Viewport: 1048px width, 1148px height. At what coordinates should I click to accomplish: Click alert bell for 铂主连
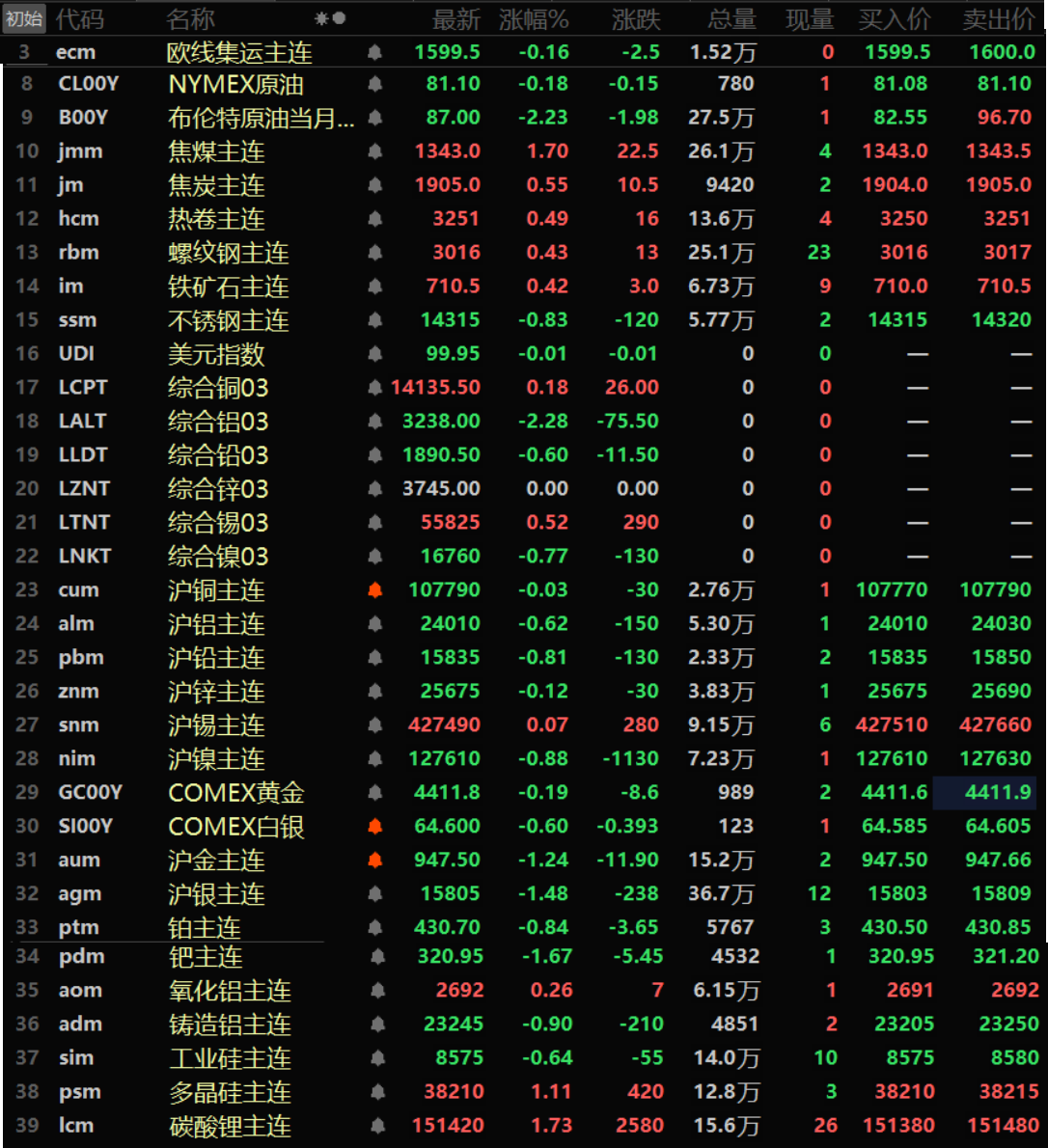pyautogui.click(x=375, y=928)
